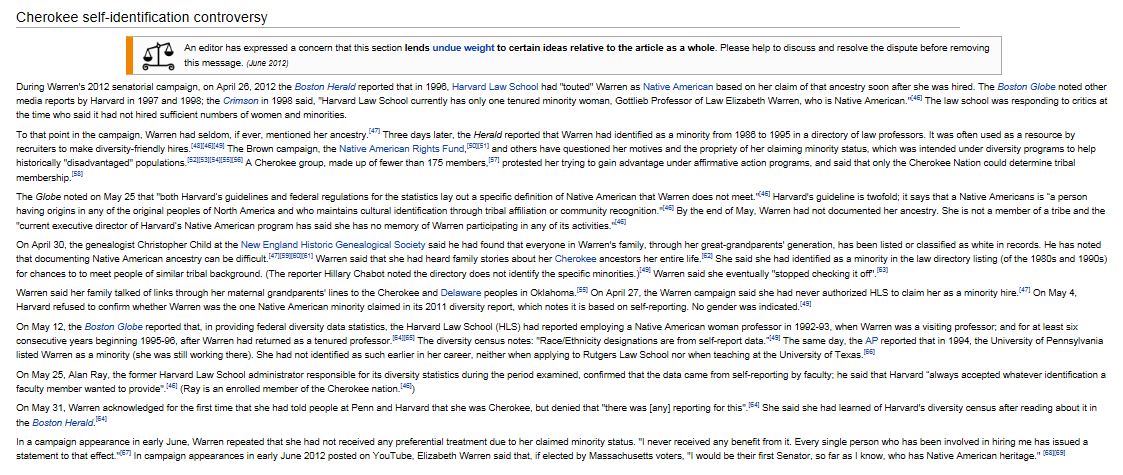Open the 'undue weight' policy link
This screenshot has height=475, width=1123.
pyautogui.click(x=461, y=47)
